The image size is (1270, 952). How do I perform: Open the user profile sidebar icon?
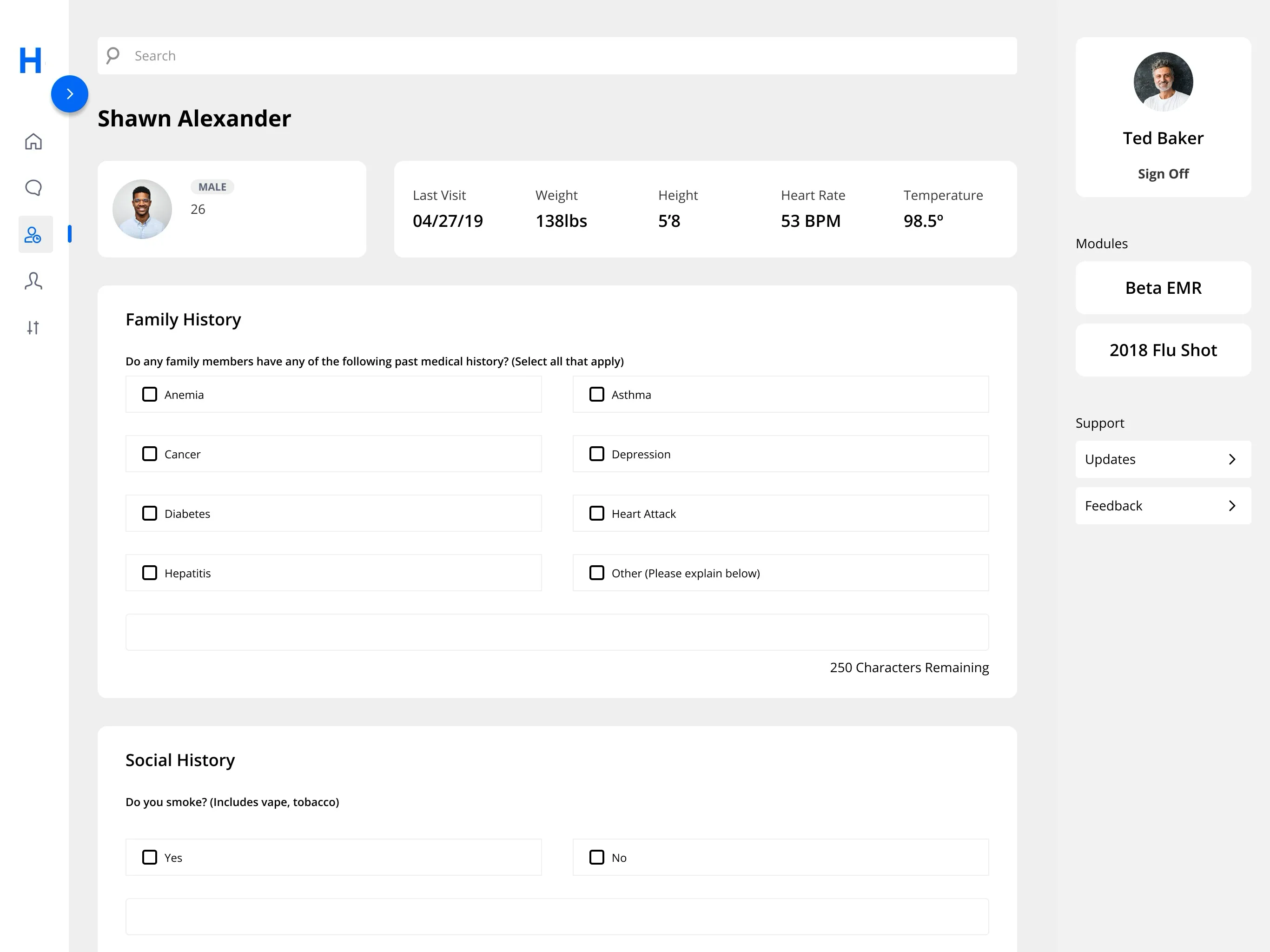pos(33,281)
